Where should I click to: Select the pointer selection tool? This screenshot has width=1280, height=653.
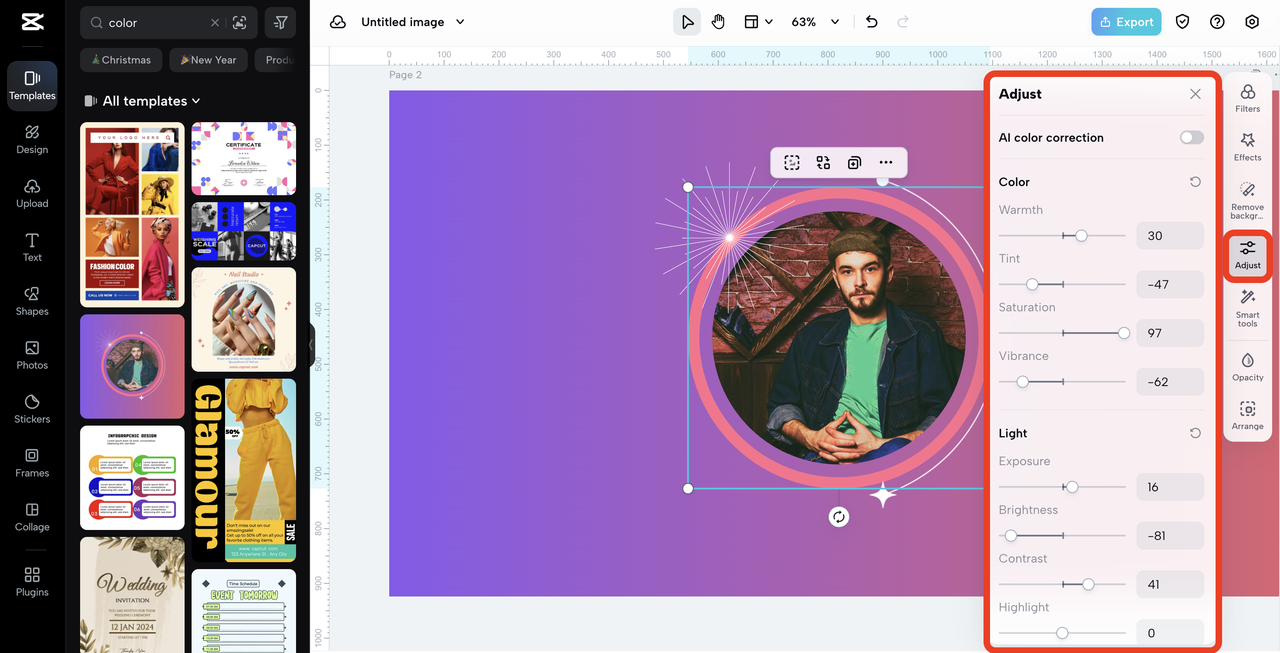click(687, 22)
